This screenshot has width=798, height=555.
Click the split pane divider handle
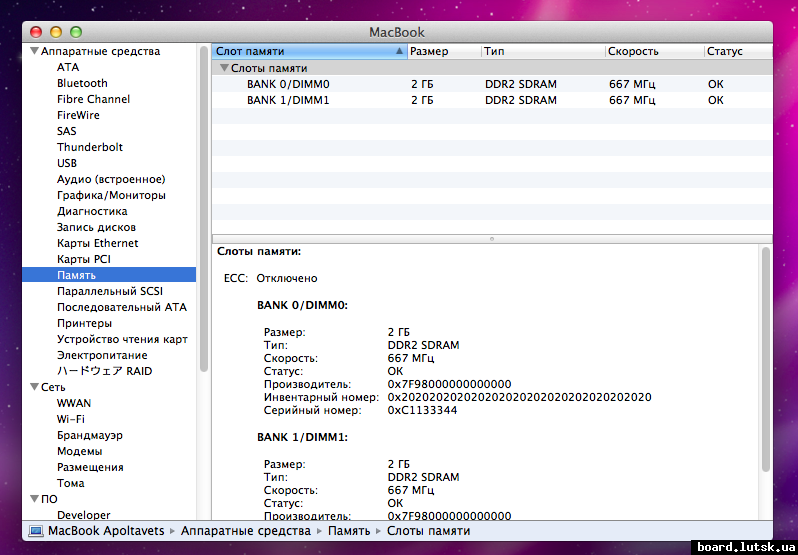491,239
